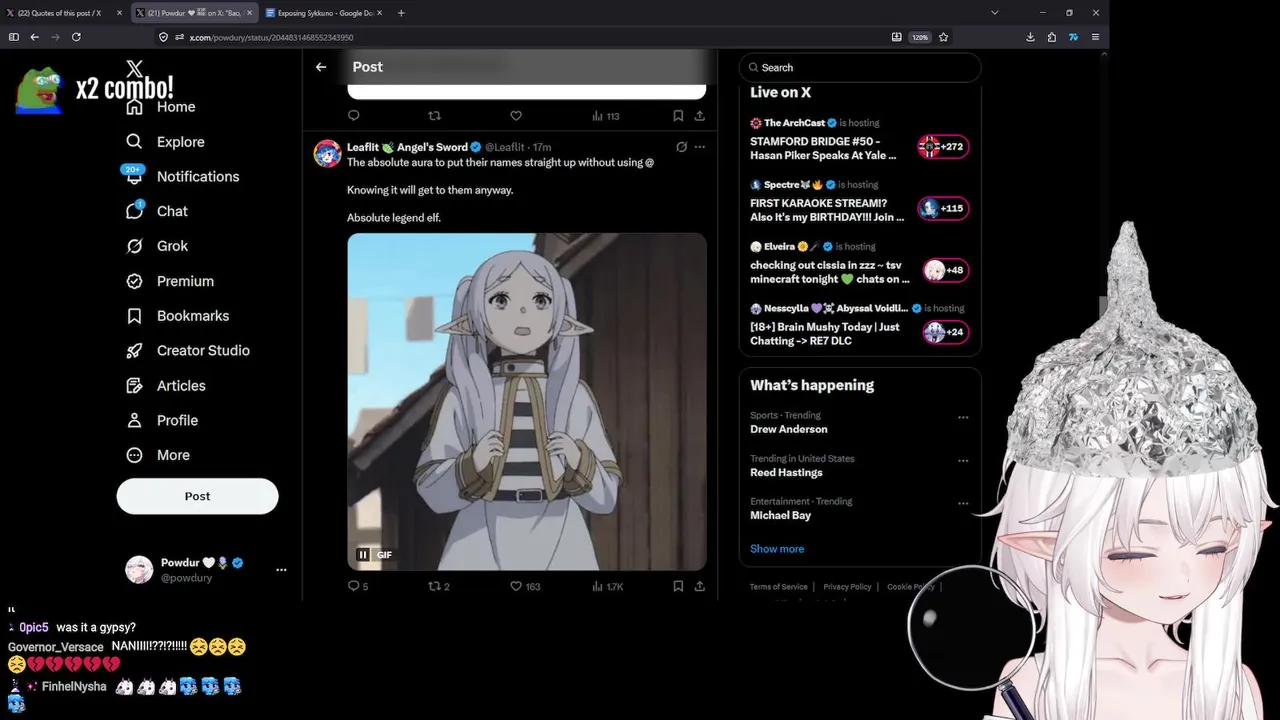
Task: View analytics showing 113 views
Action: click(x=606, y=116)
